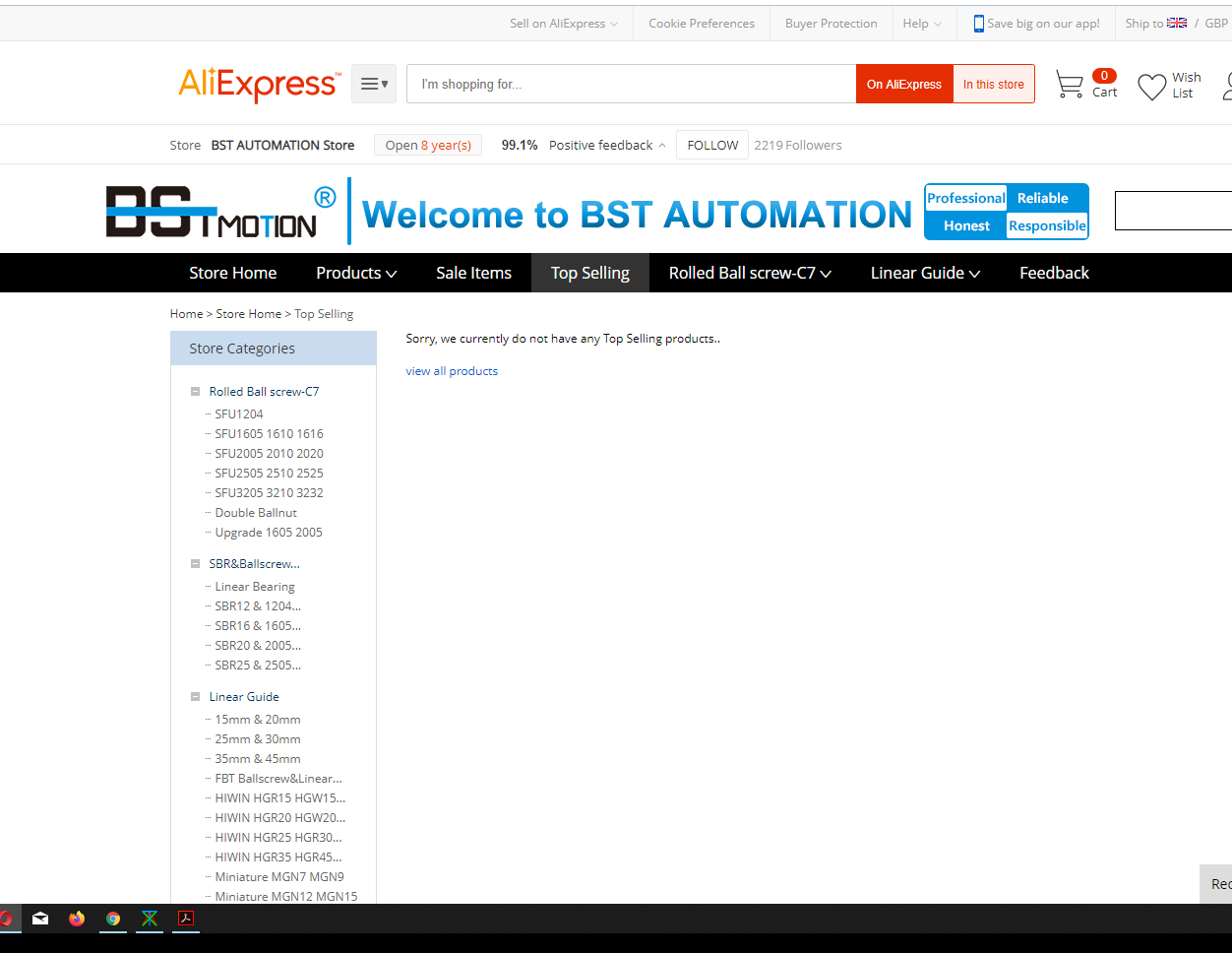Open SBR25 & 2505 category
1232x953 pixels.
pyautogui.click(x=258, y=666)
